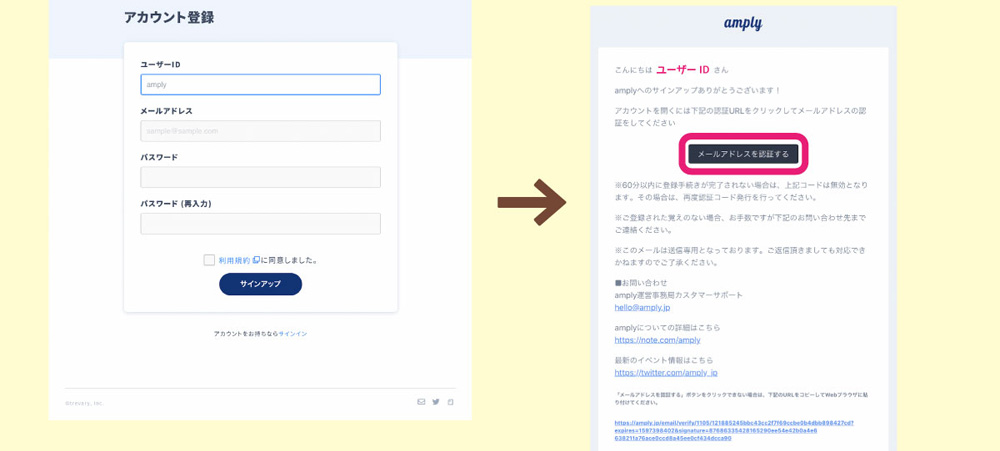This screenshot has width=1000, height=451.
Task: Click the ©trevary, inc. footer text
Action: click(x=84, y=403)
